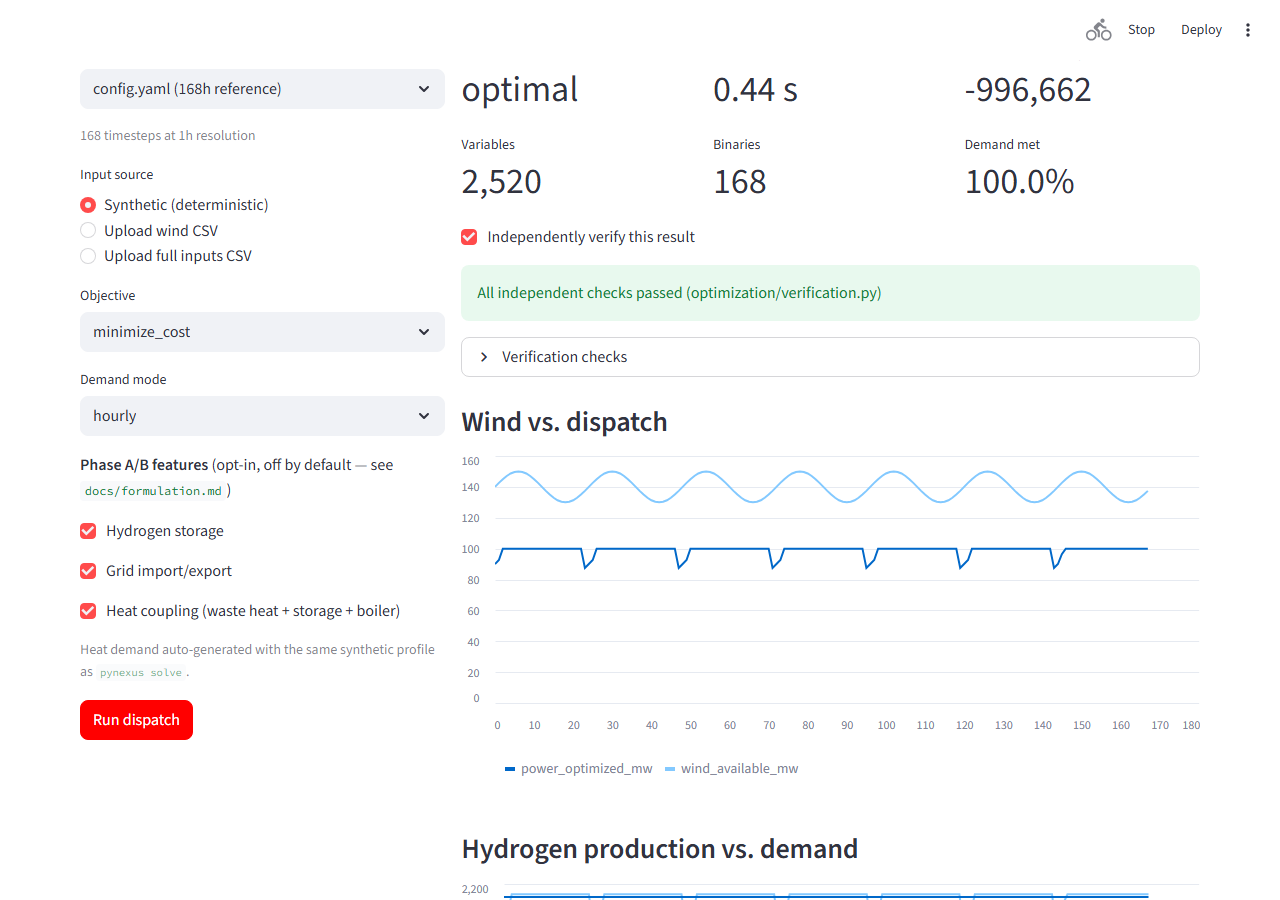Click the Deploy button
Screen dimensions: 1280x900
pyautogui.click(x=1201, y=30)
